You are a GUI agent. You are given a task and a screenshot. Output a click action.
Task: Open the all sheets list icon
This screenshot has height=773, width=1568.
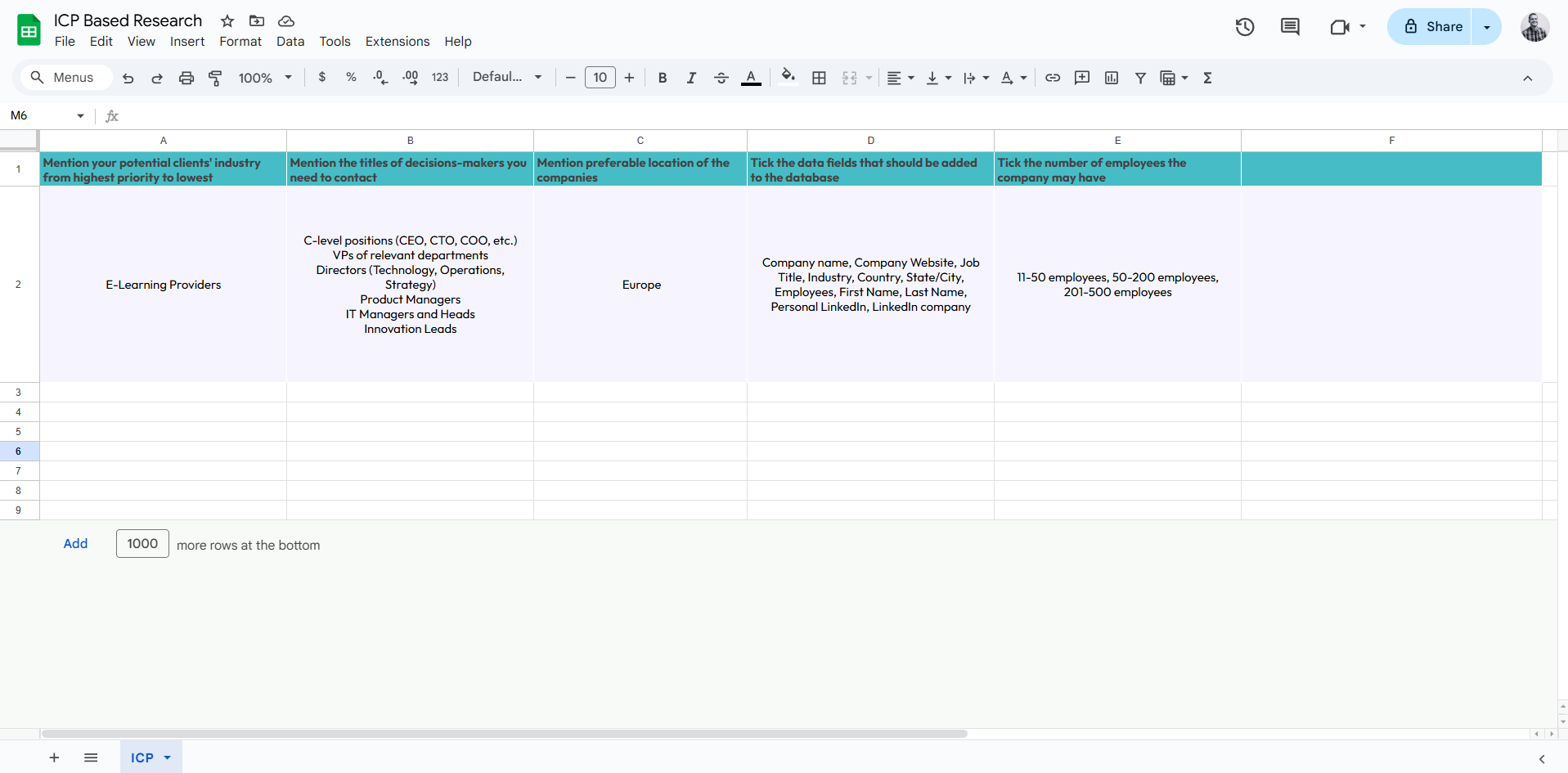click(x=91, y=757)
